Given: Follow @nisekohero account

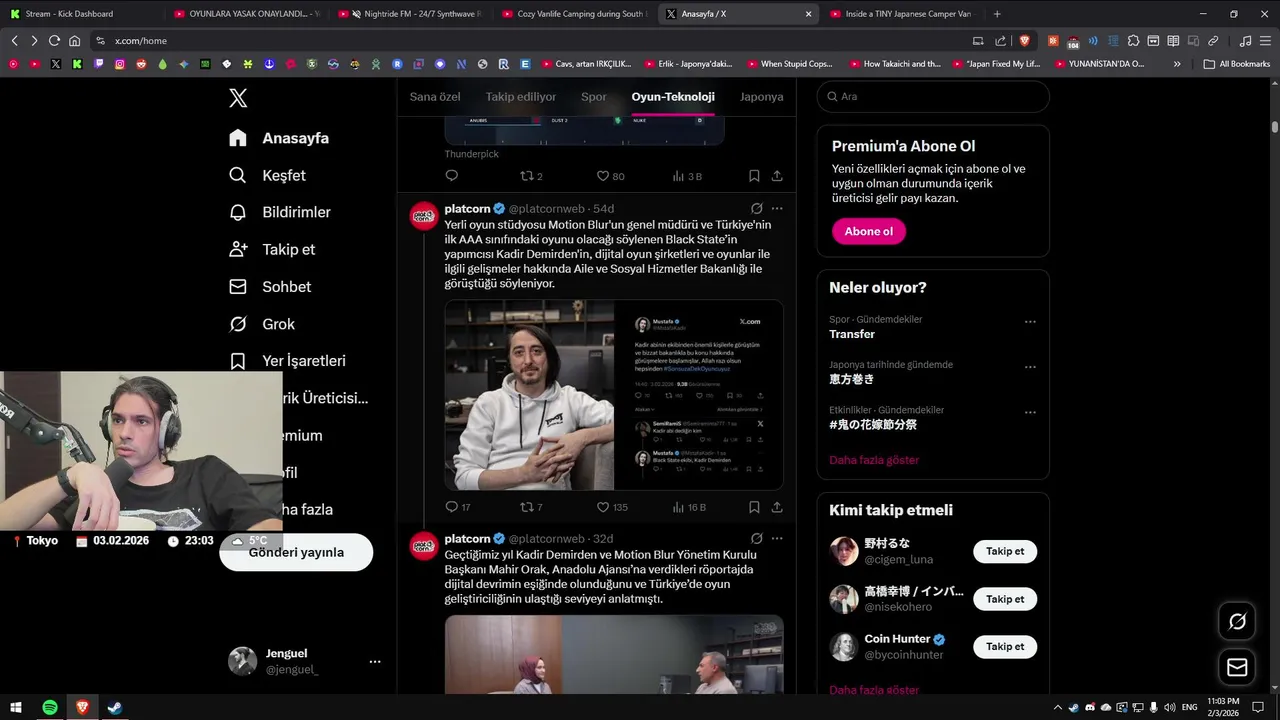Looking at the screenshot, I should [1005, 599].
